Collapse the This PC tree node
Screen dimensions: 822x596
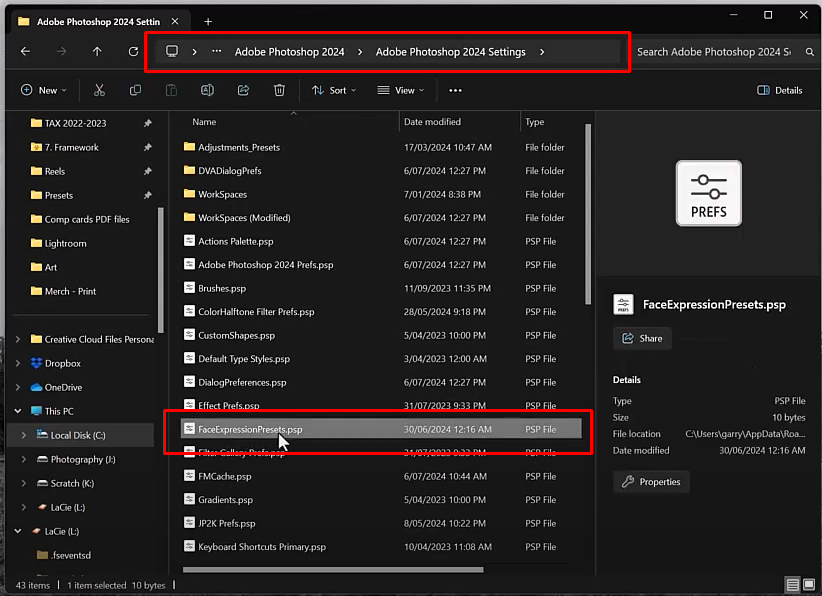click(18, 411)
